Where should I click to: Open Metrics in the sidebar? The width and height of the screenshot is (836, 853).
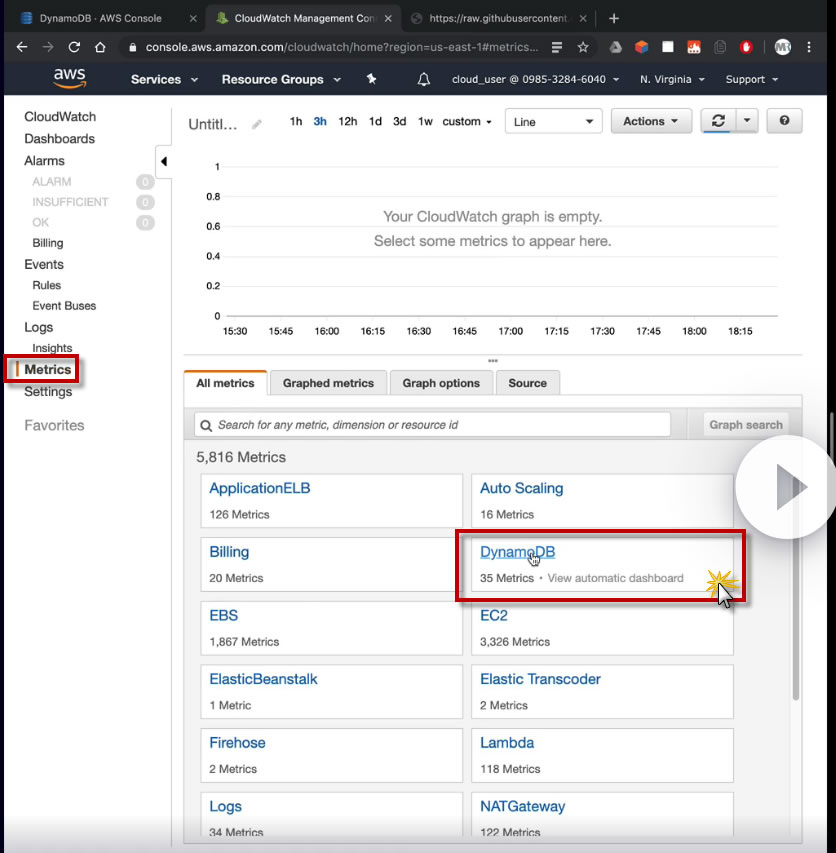coord(47,369)
